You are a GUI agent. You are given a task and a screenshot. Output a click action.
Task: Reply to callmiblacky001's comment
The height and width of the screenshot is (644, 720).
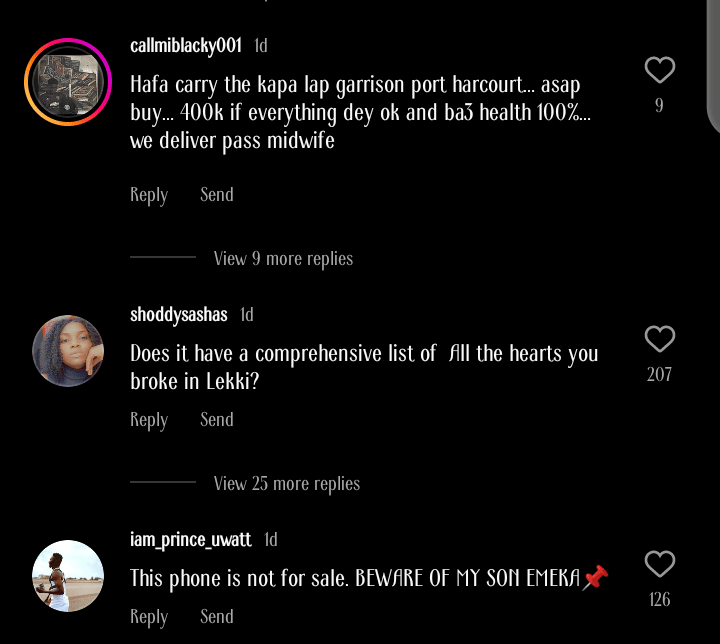coord(149,194)
